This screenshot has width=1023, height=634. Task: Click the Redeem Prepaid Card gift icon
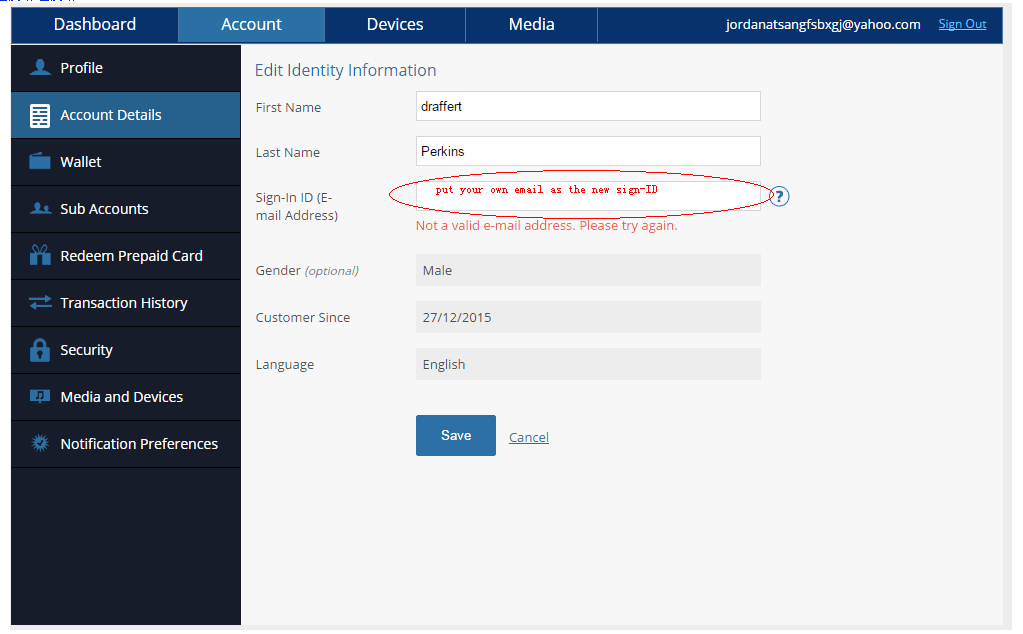(40, 256)
